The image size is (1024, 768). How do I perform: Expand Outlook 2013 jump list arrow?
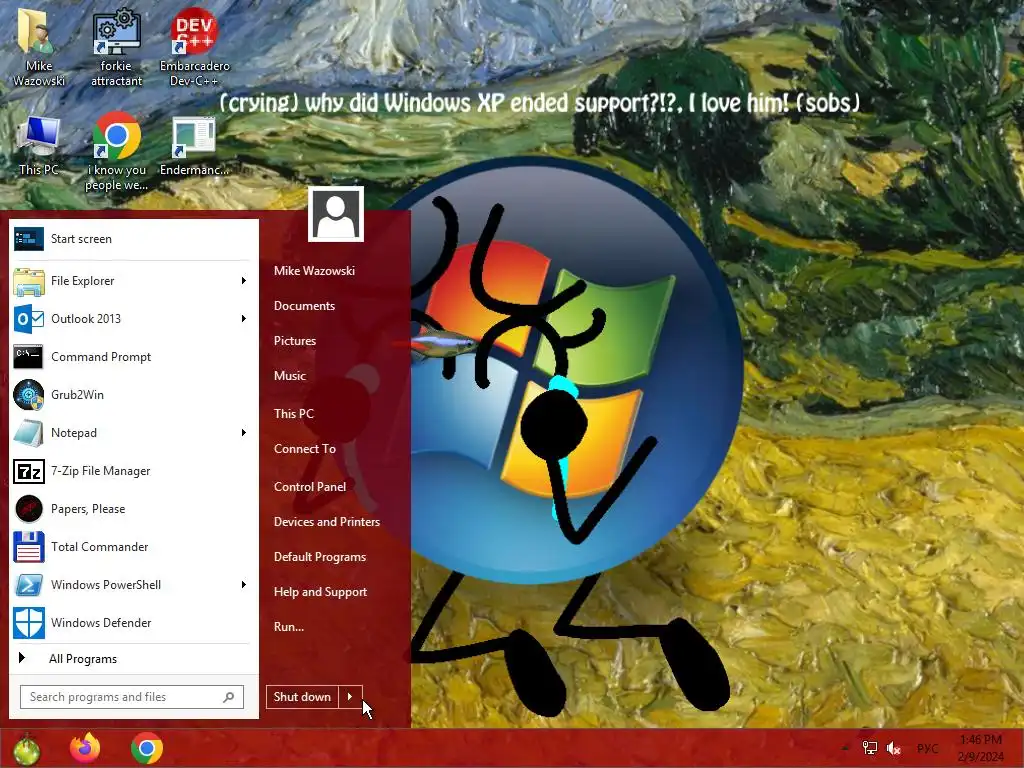[x=244, y=319]
